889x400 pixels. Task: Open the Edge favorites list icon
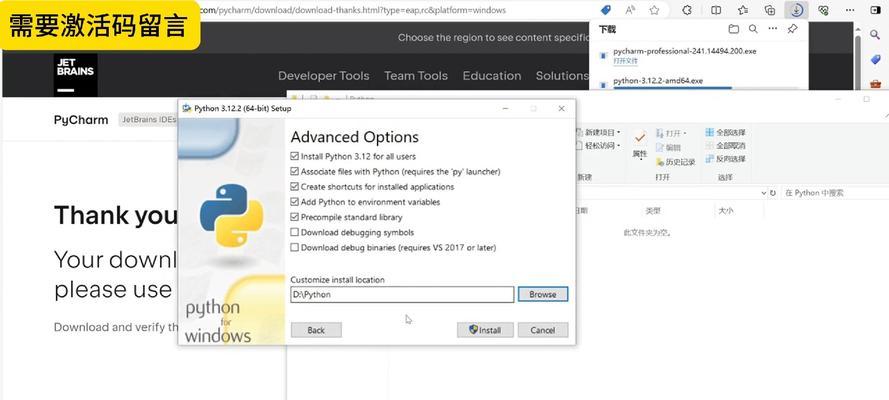(x=743, y=10)
